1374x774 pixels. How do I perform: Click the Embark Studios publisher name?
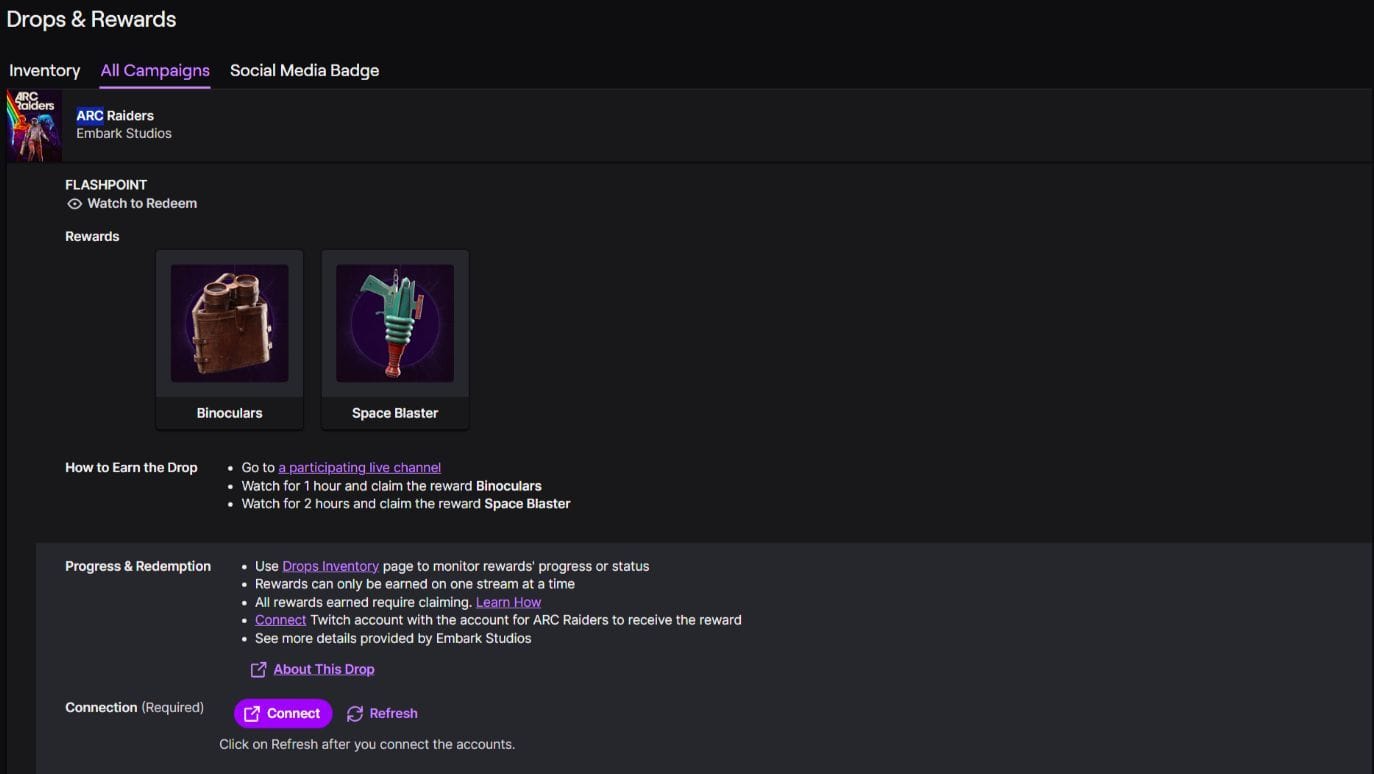pyautogui.click(x=124, y=134)
